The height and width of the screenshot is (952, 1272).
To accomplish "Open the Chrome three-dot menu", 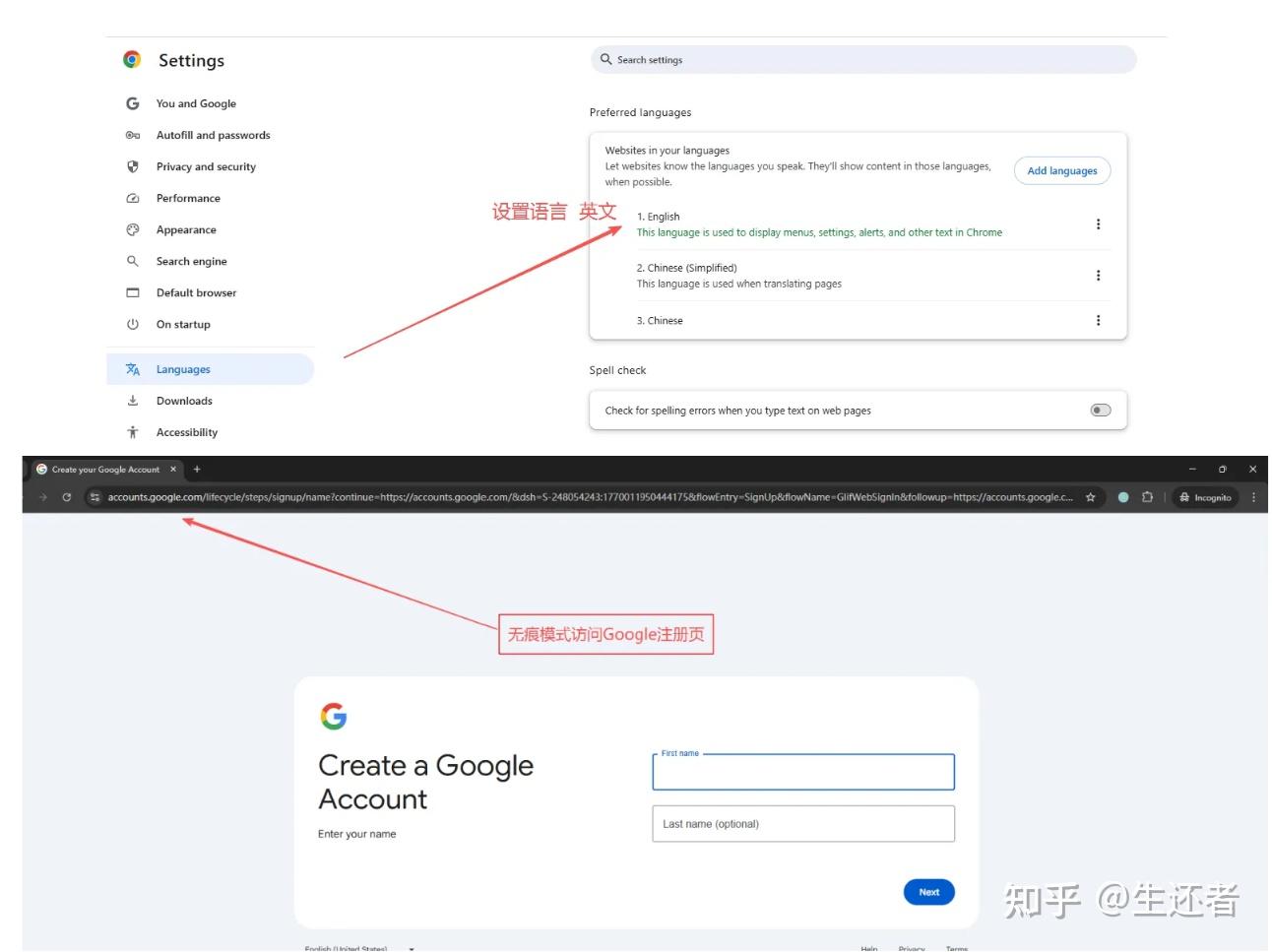I will click(x=1253, y=497).
